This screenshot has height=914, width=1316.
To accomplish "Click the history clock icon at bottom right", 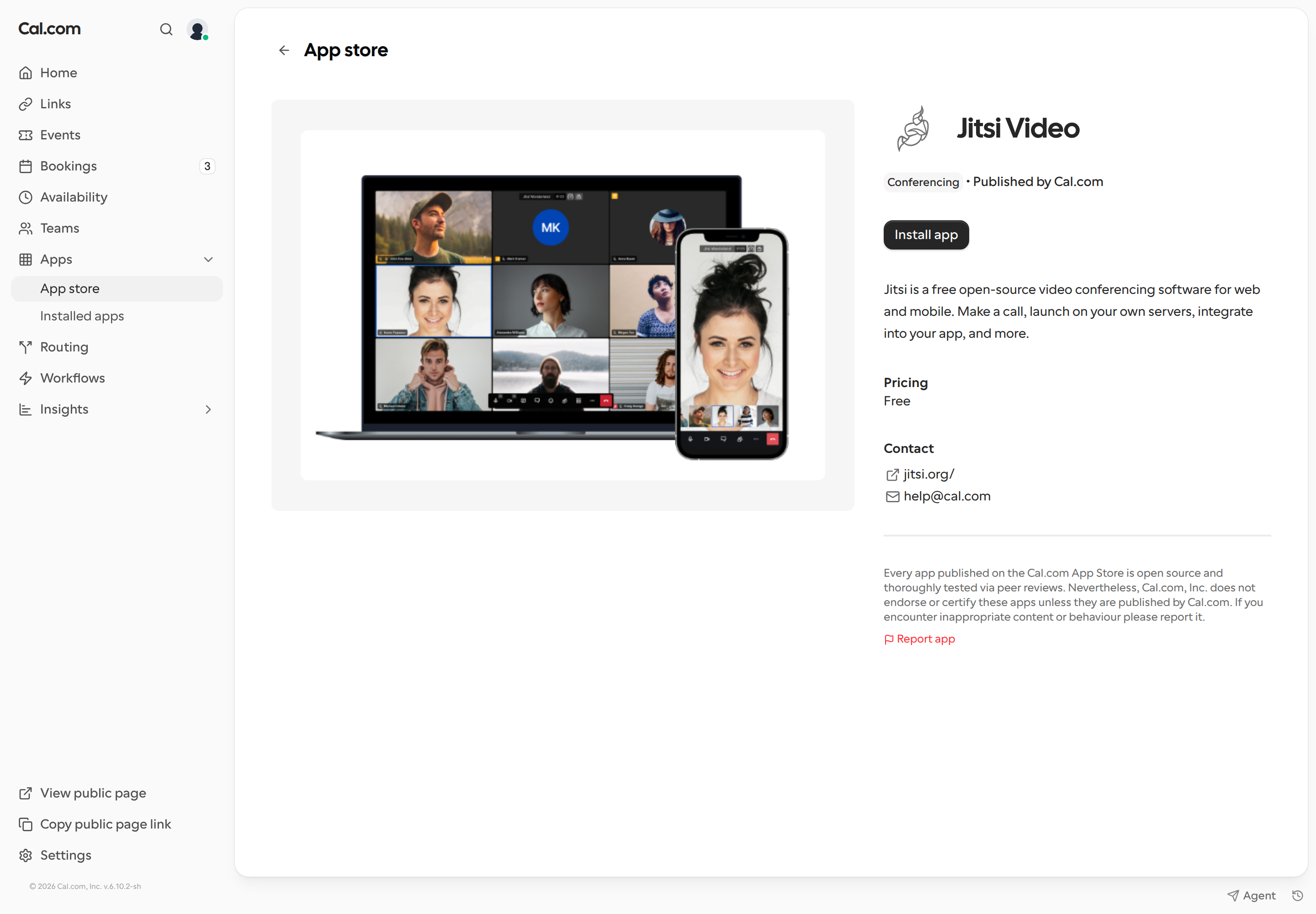I will tap(1298, 896).
